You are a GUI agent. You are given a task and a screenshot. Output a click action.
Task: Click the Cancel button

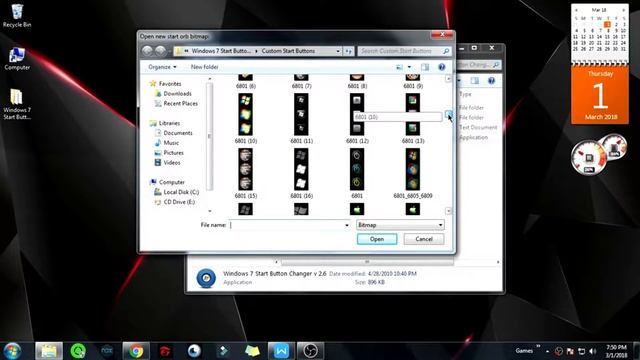[424, 239]
